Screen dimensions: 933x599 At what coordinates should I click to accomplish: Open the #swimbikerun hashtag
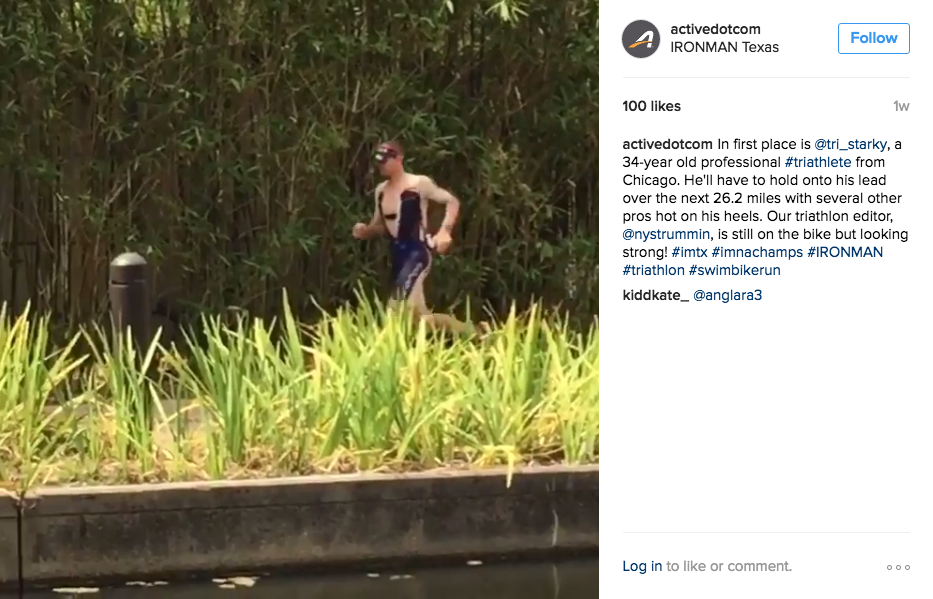coord(734,270)
